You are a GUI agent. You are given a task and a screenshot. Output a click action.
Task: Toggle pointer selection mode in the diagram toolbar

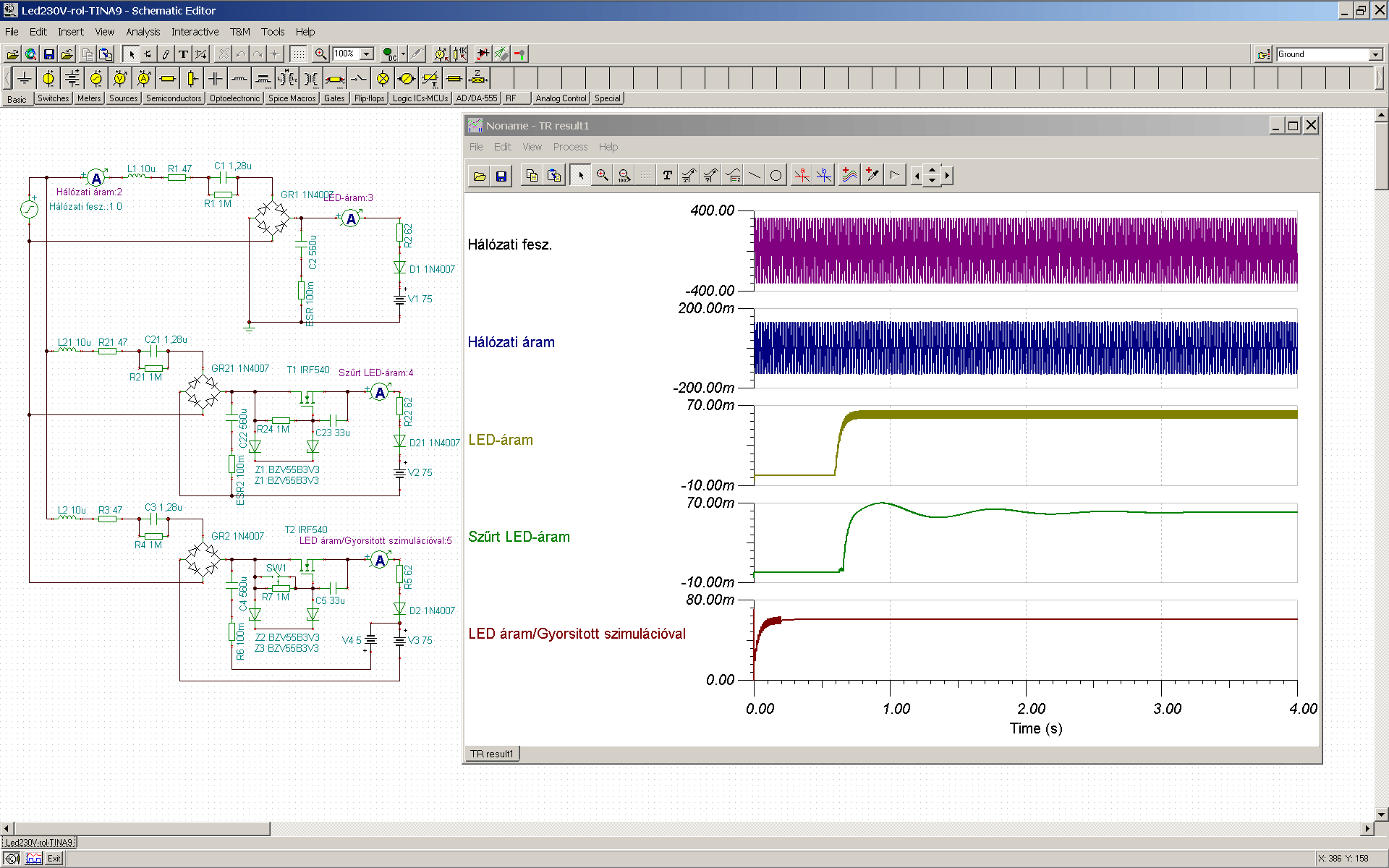point(580,175)
